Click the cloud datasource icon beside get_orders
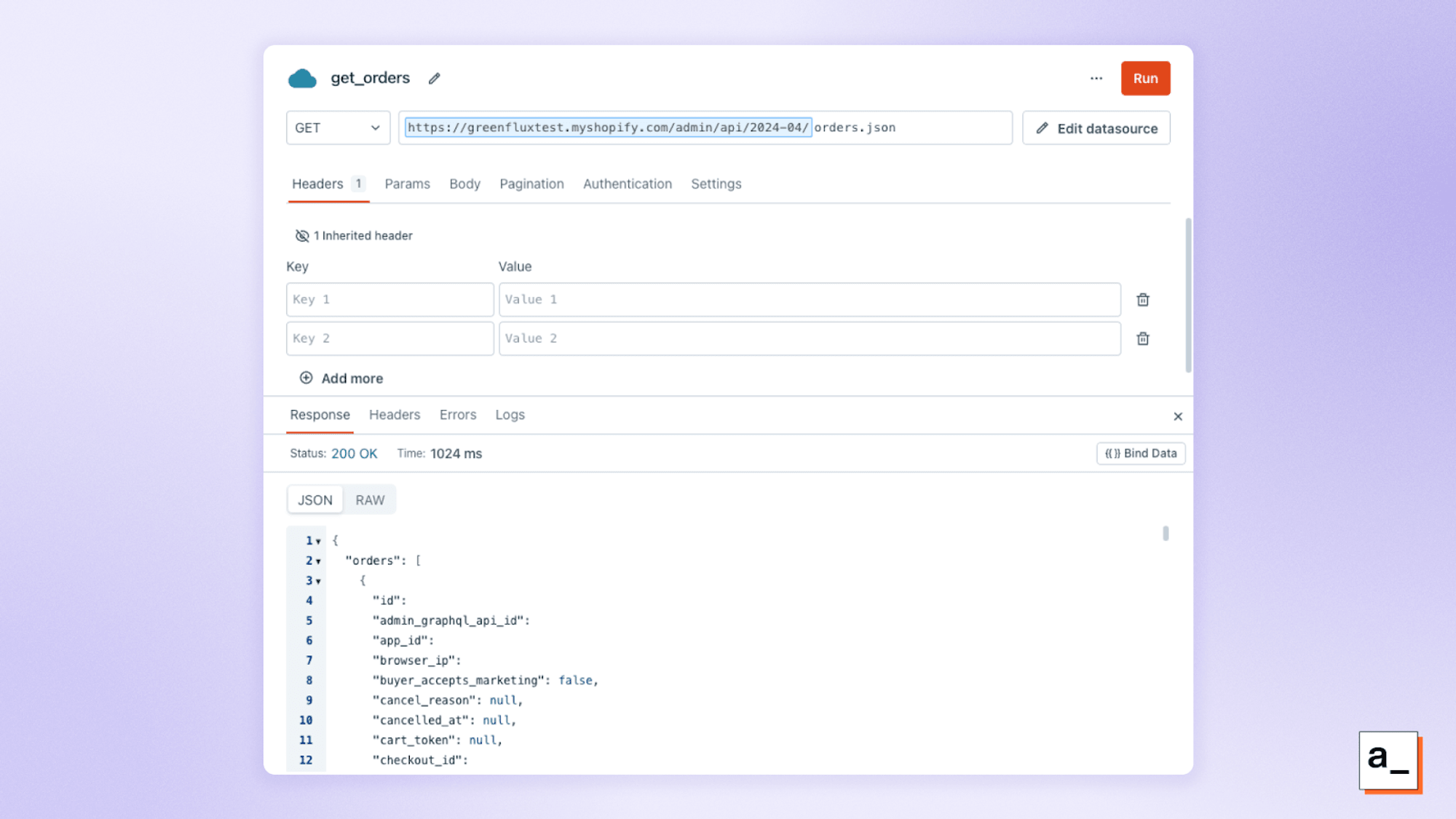1456x819 pixels. pos(302,78)
